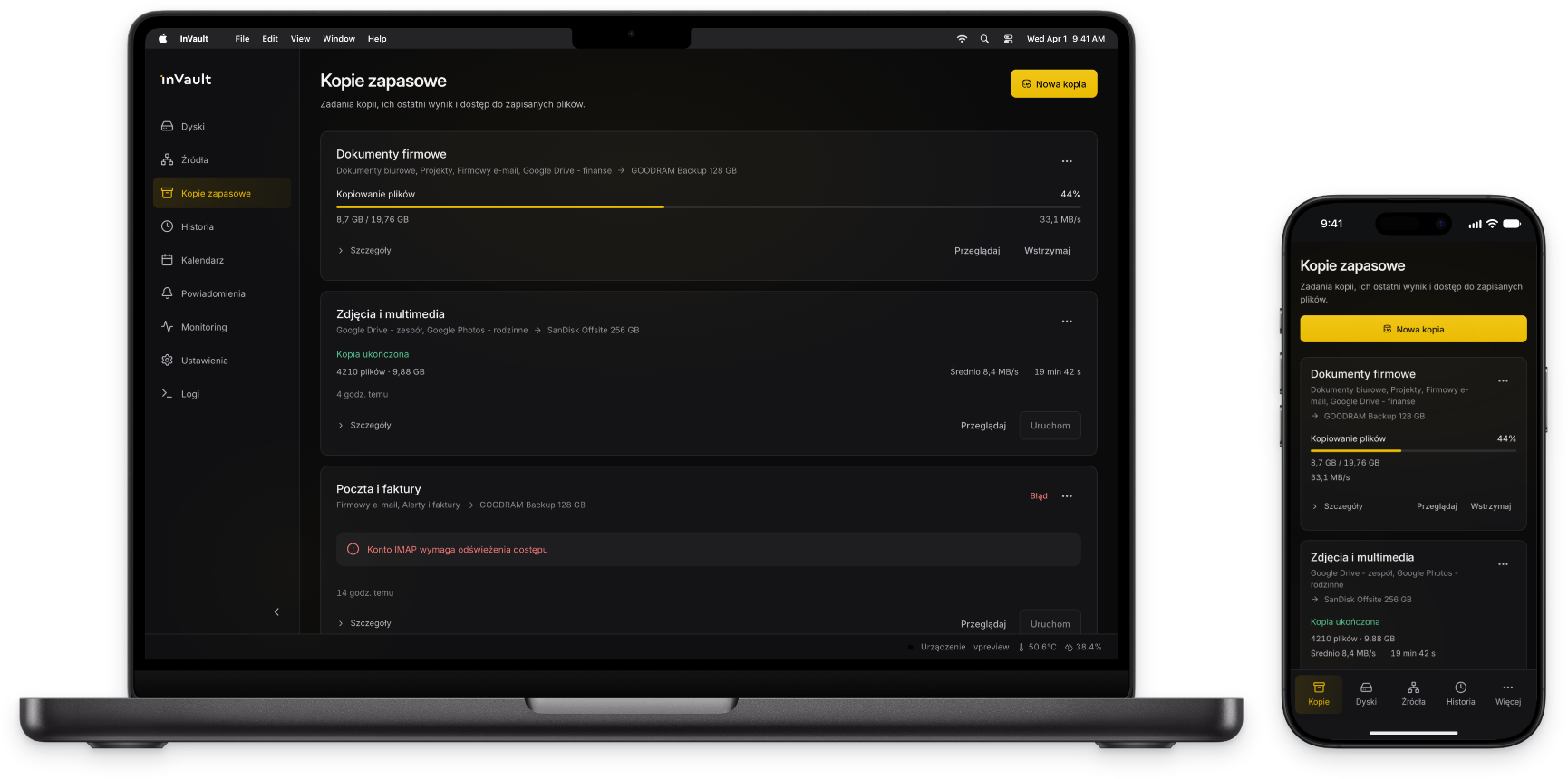Open Monitoring in the laptop sidebar
This screenshot has width=1568, height=779.
(222, 327)
